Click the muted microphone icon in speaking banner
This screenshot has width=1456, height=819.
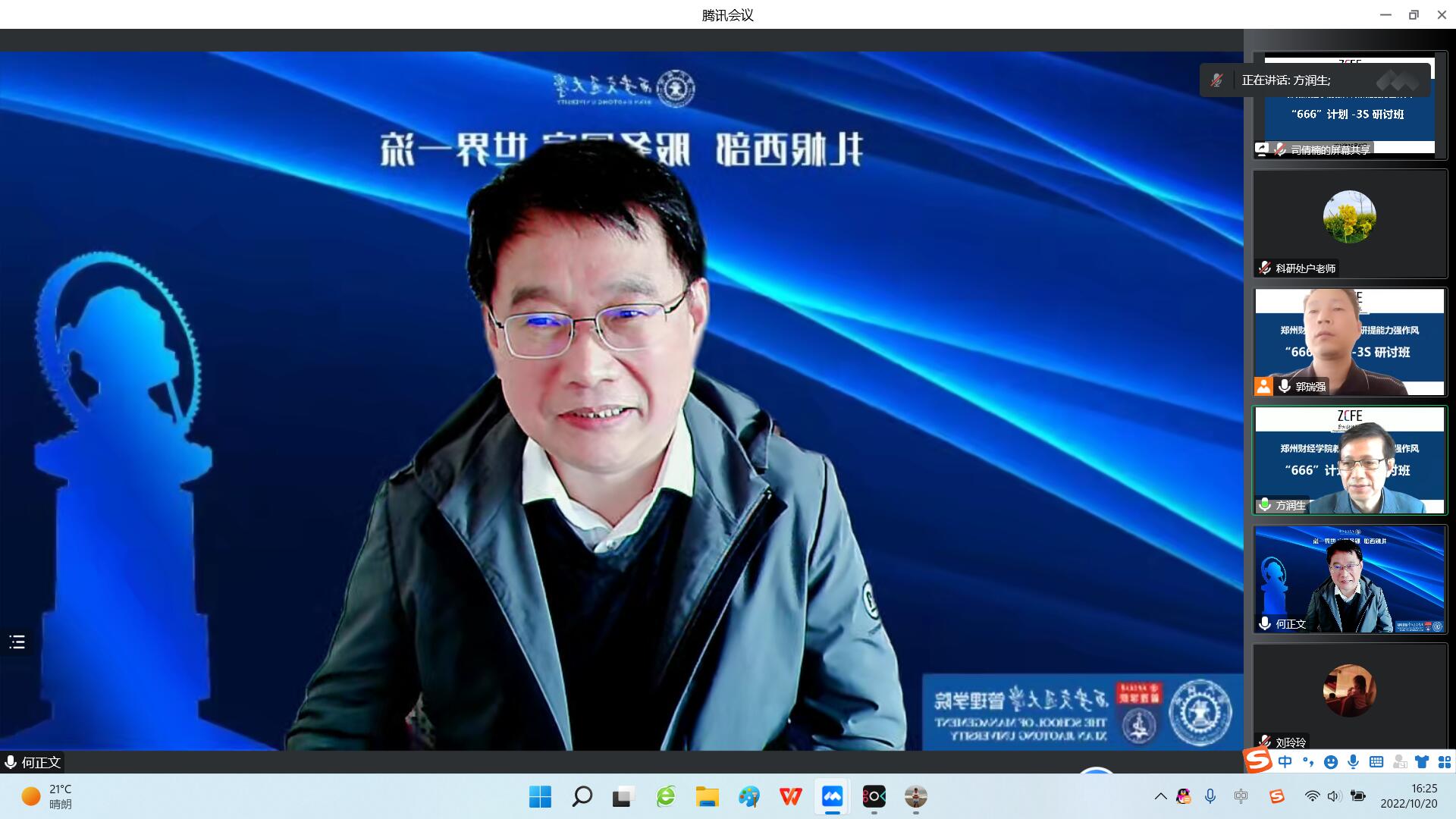1217,80
